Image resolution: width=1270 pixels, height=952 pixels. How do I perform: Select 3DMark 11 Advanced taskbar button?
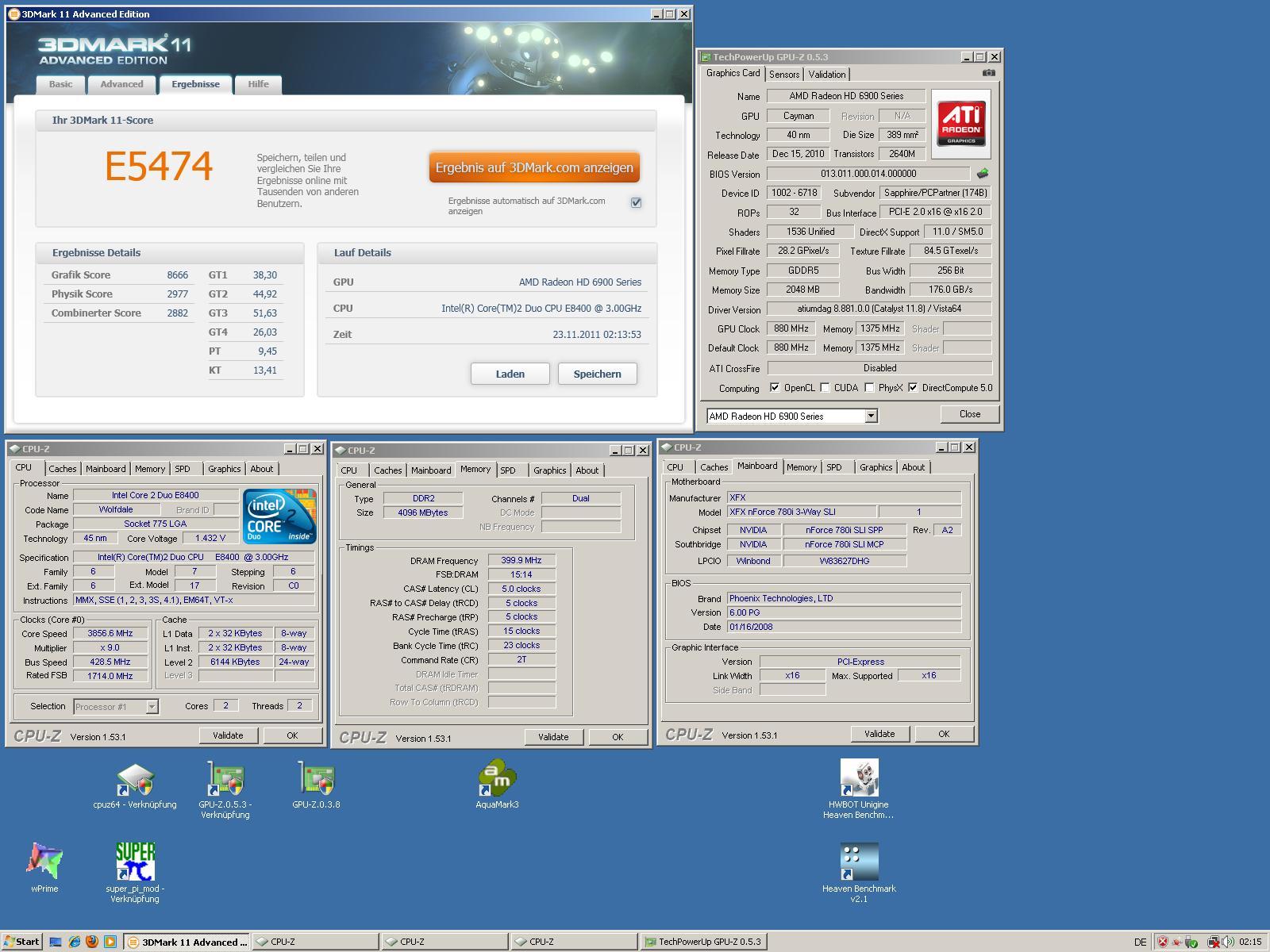187,942
